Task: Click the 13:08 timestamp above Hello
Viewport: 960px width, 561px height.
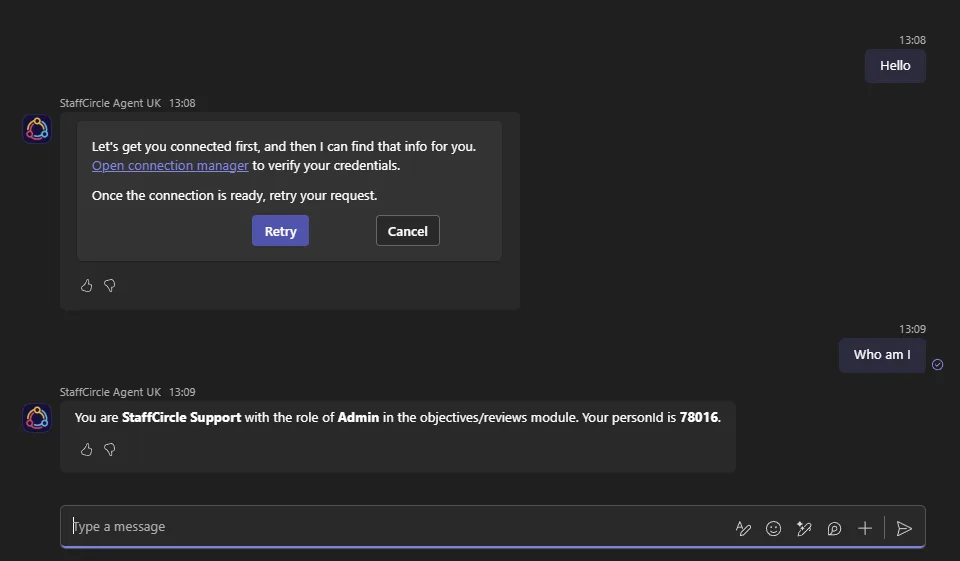Action: coord(912,40)
